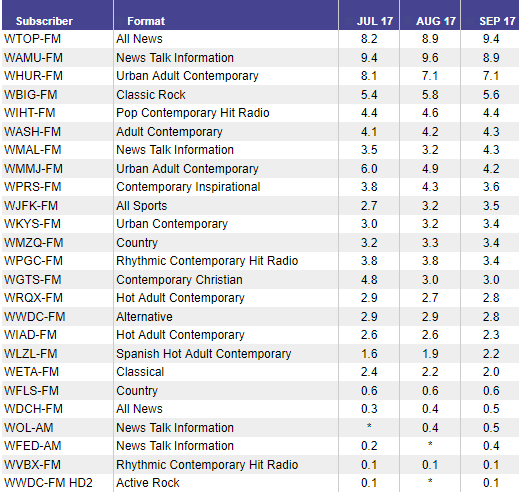Click WHUR-FM JUL 17 value 8.1

(369, 76)
